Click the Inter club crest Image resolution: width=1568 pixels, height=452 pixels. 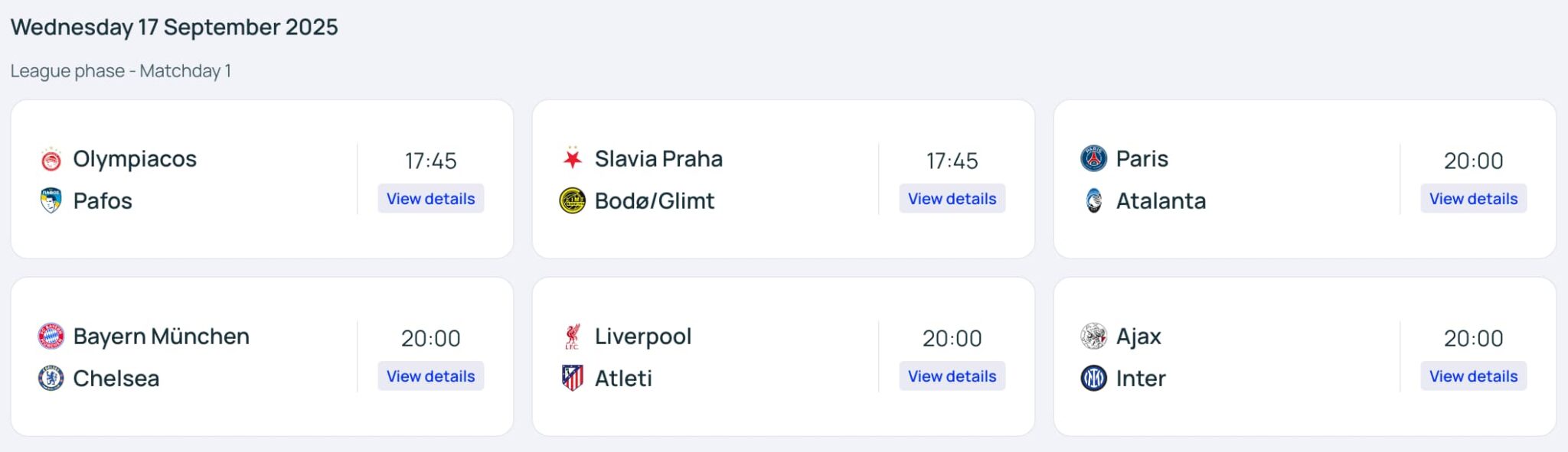pyautogui.click(x=1094, y=379)
